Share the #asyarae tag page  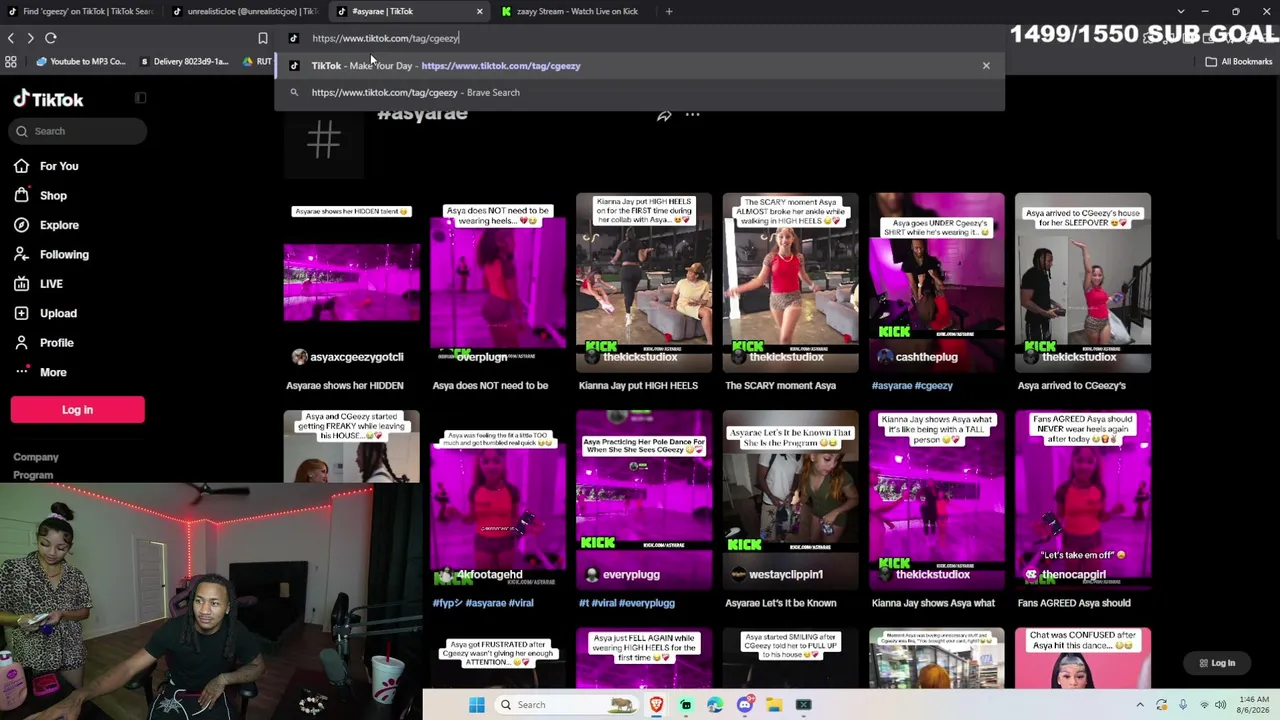pos(664,116)
